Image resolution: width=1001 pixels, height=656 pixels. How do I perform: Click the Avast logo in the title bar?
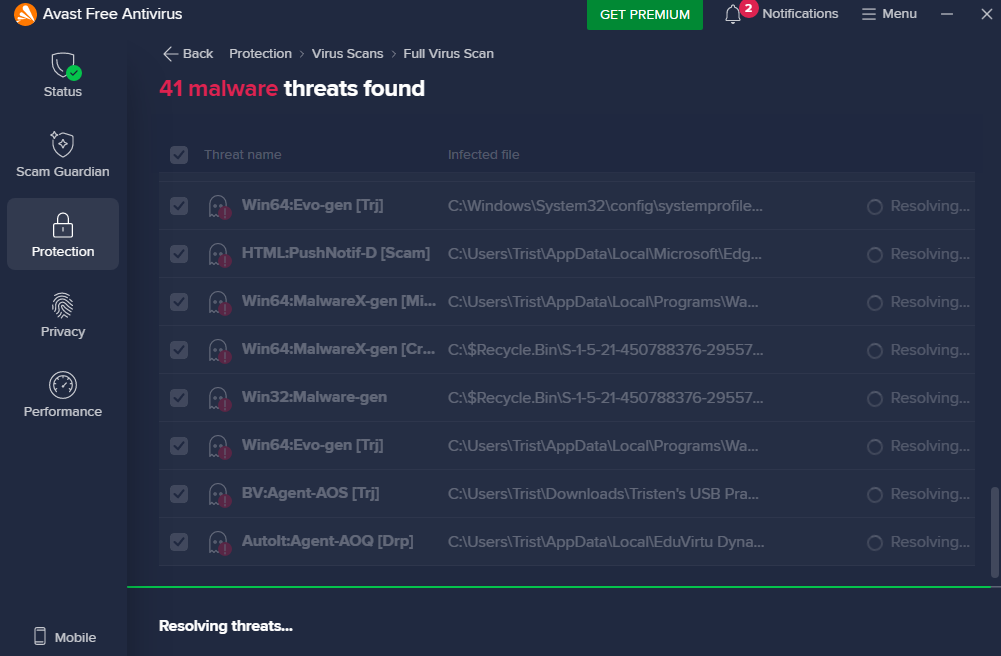[25, 14]
